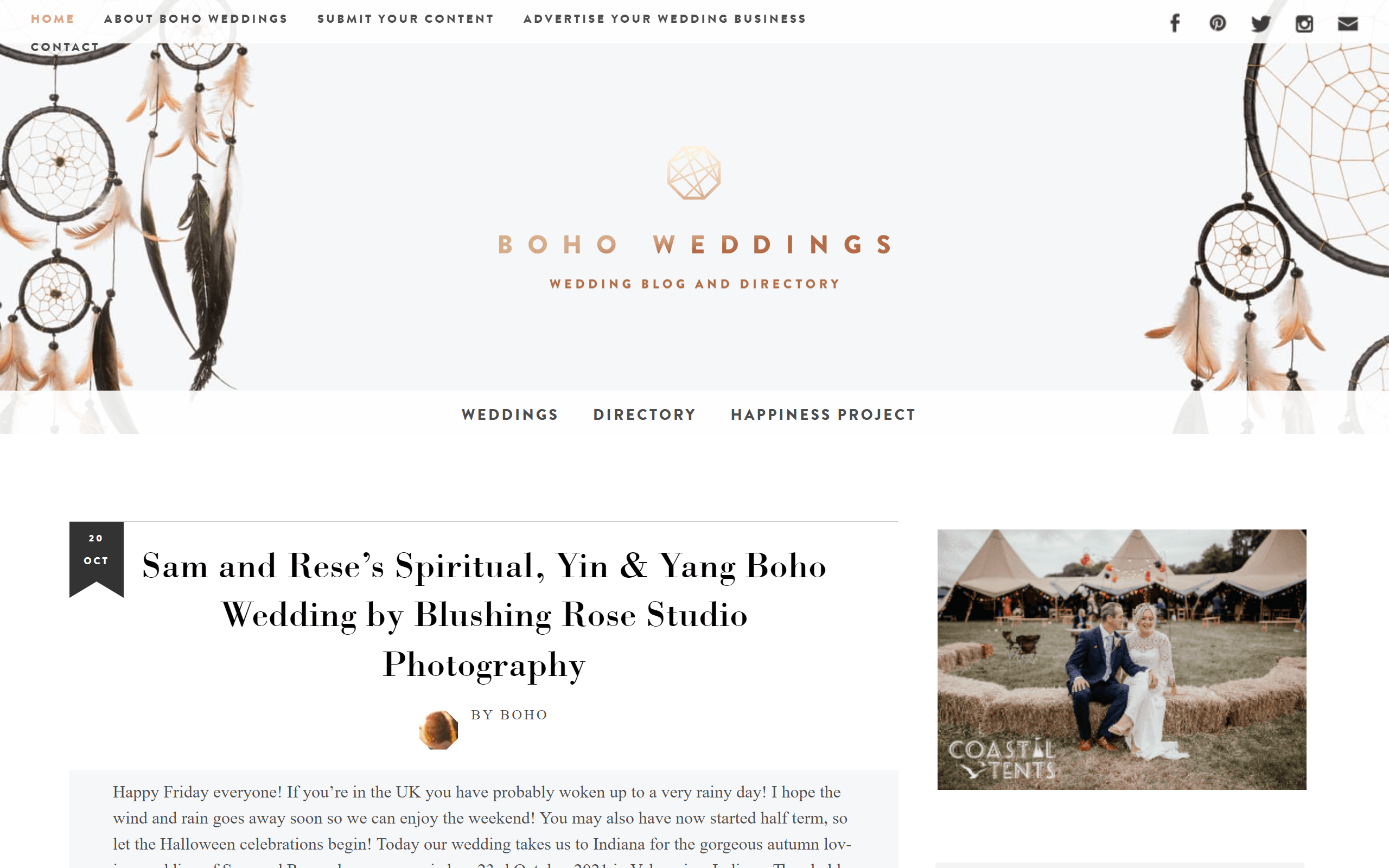Open Sam and Rese's wedding post title
The width and height of the screenshot is (1389, 868).
484,615
